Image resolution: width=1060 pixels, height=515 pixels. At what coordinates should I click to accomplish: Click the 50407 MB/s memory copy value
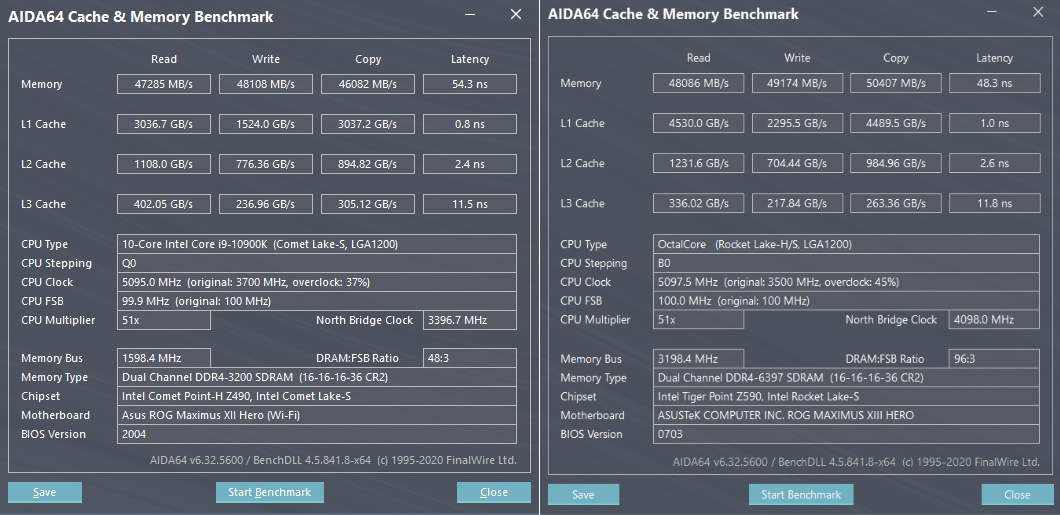tap(896, 83)
